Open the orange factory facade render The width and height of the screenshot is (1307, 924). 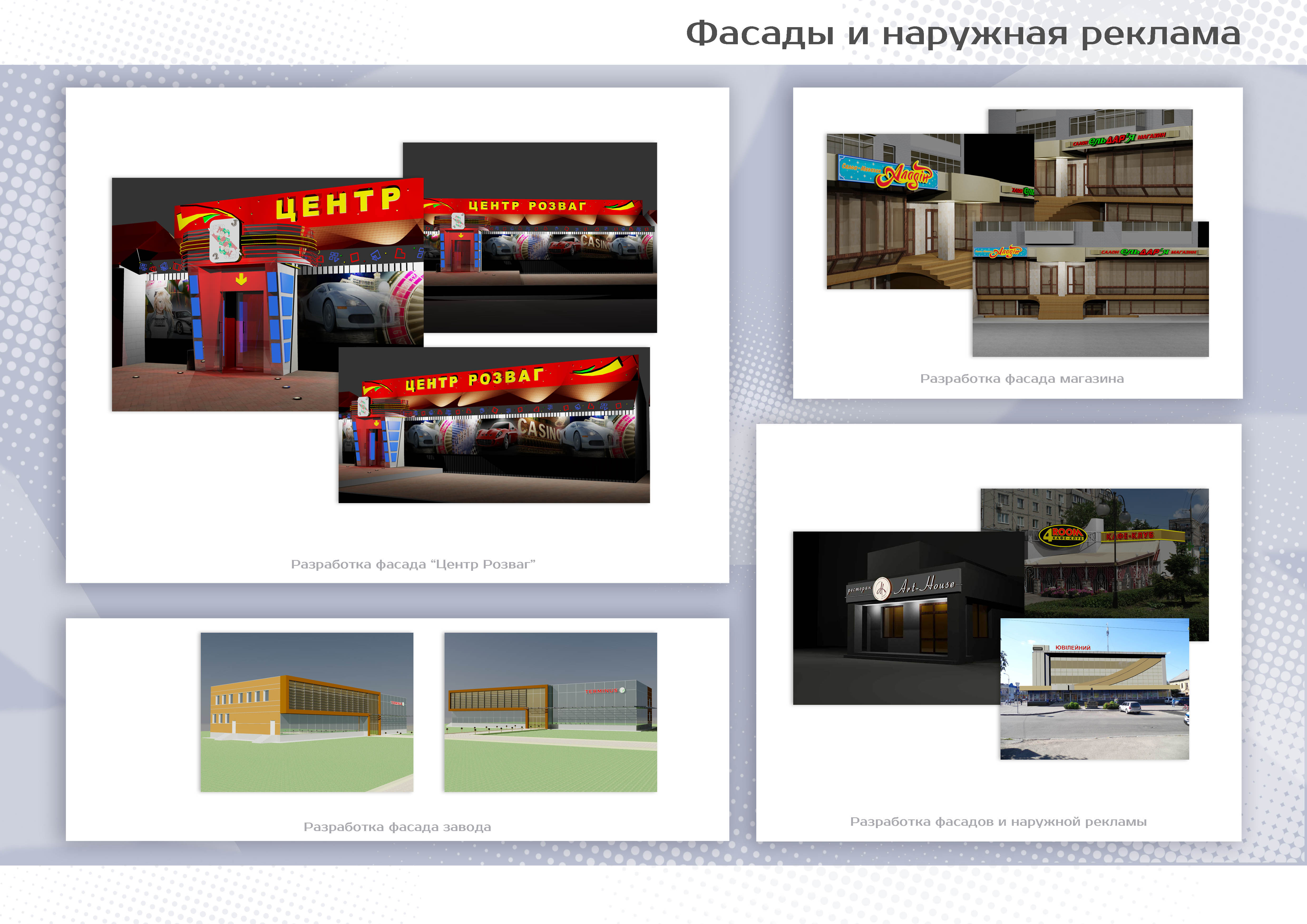point(307,712)
